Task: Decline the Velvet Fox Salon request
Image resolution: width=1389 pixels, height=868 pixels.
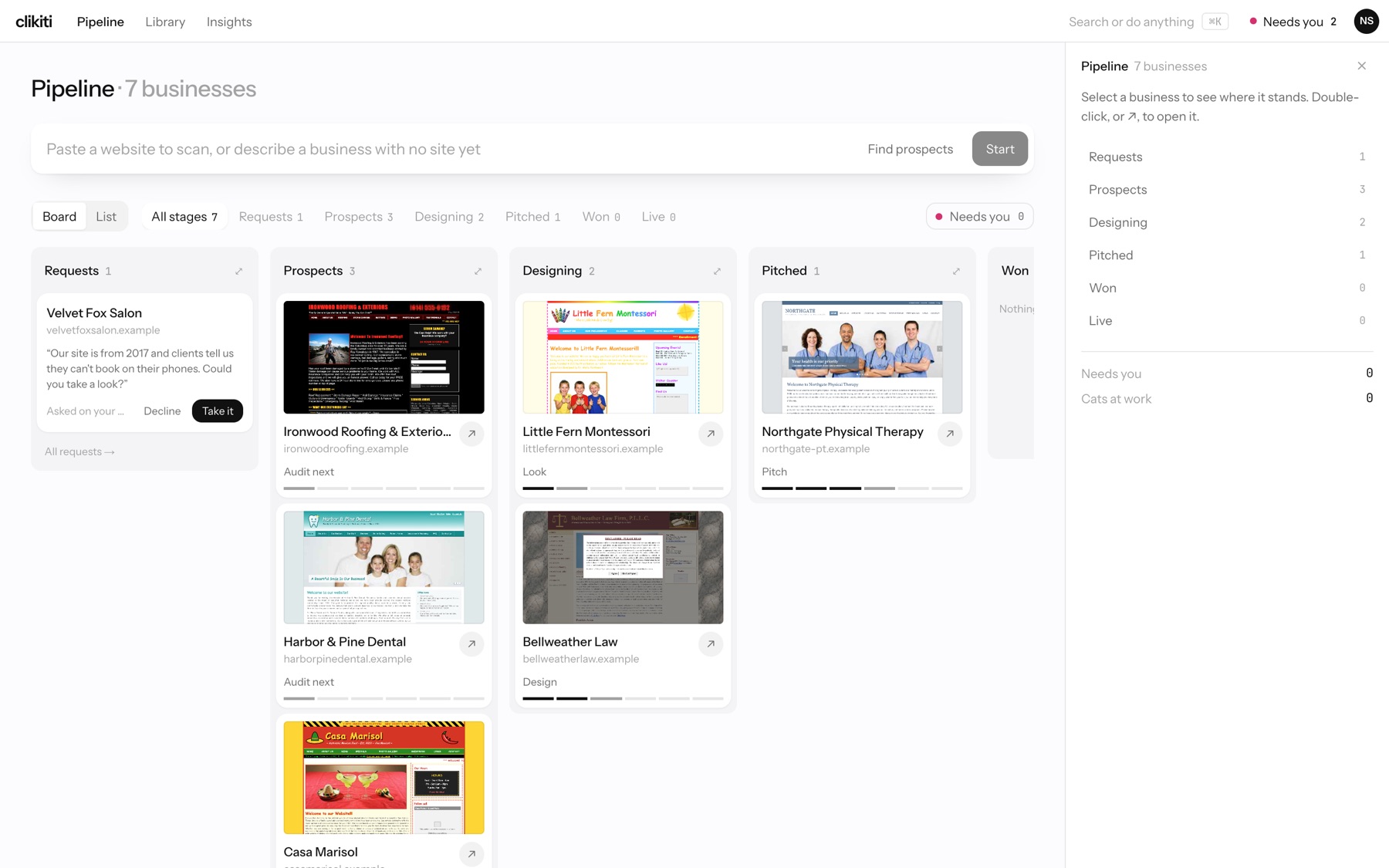Action: [x=162, y=411]
